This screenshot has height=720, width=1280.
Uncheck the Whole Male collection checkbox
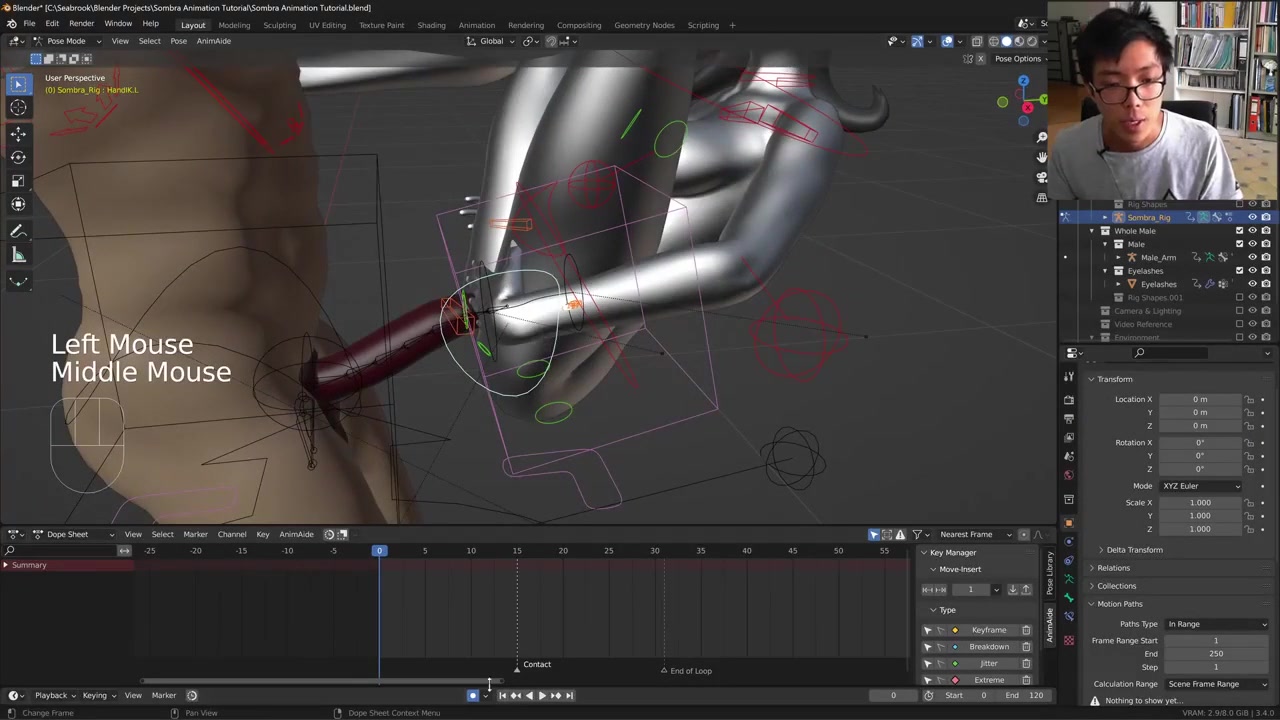click(x=1239, y=231)
